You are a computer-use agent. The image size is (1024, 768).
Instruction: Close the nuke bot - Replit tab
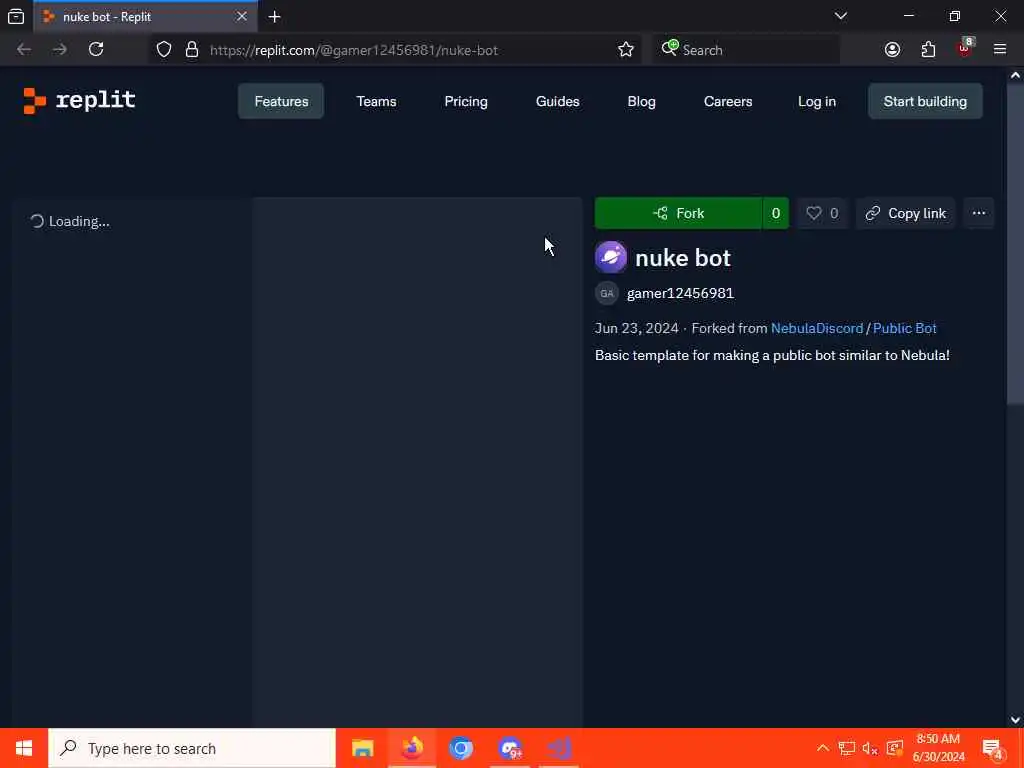[242, 16]
